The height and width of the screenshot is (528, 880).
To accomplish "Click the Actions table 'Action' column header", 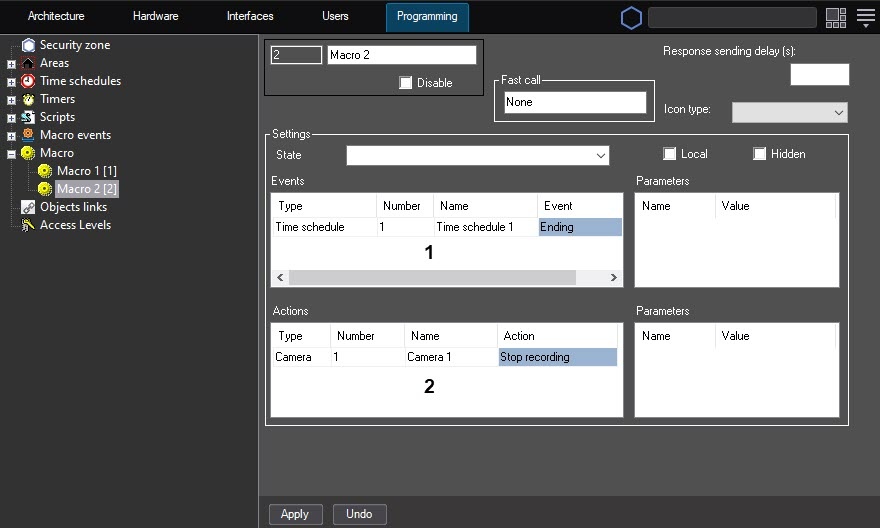I will click(x=557, y=336).
